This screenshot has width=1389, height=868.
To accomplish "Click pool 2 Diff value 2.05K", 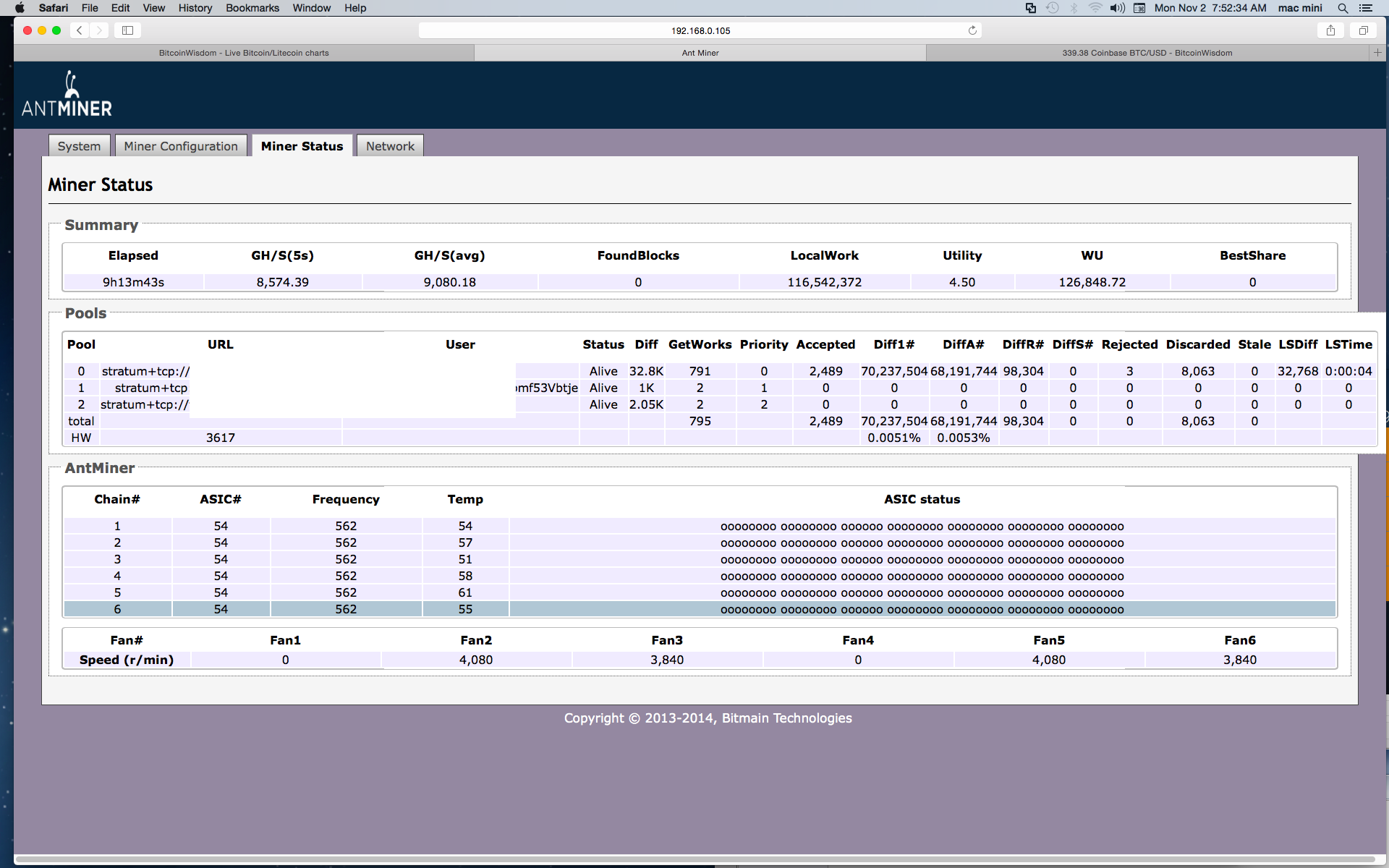I will pos(646,404).
